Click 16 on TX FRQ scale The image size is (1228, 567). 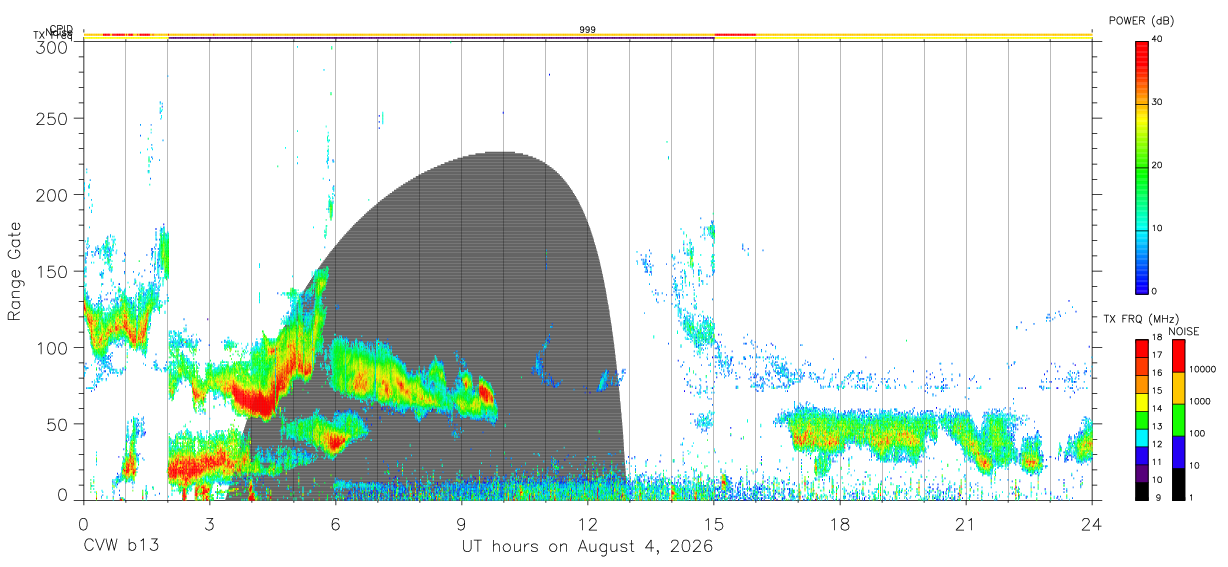point(1157,374)
